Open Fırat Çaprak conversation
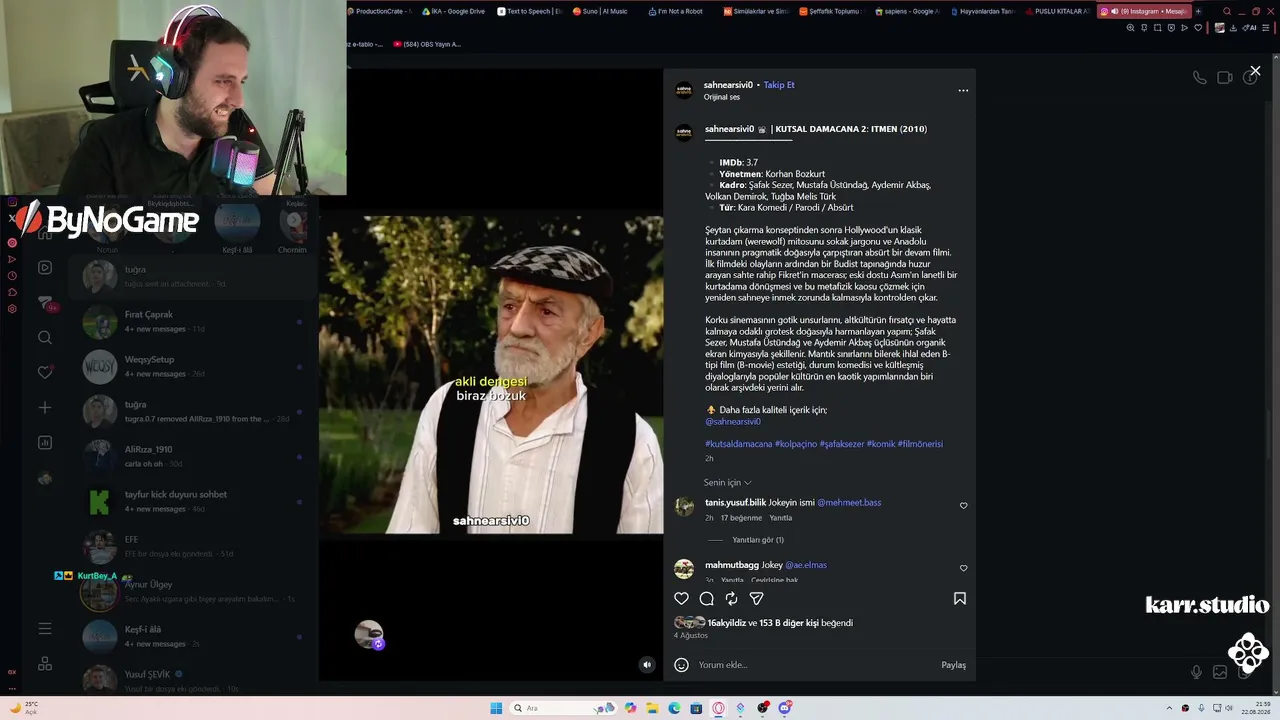Screen dimensions: 1280x720 pyautogui.click(x=193, y=322)
